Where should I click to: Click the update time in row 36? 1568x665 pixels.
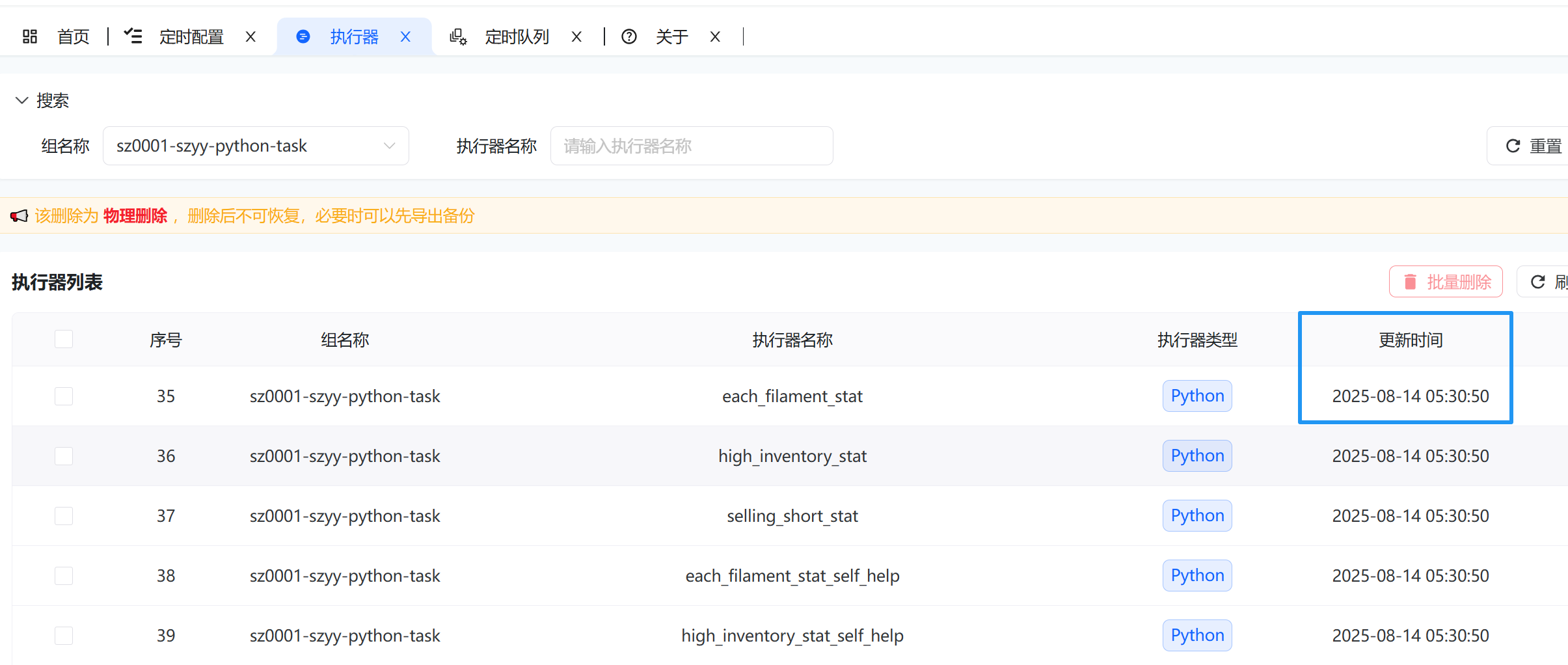click(1411, 456)
